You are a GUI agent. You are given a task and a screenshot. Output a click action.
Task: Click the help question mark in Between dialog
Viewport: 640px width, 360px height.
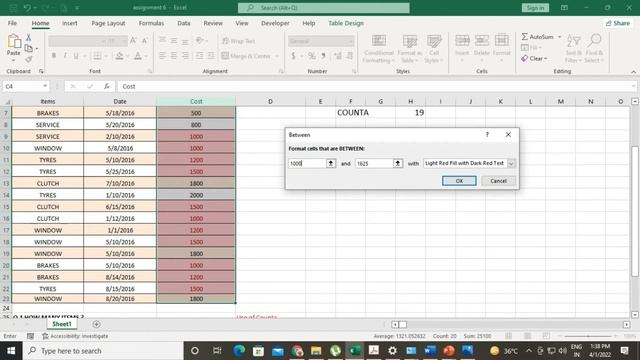[487, 134]
